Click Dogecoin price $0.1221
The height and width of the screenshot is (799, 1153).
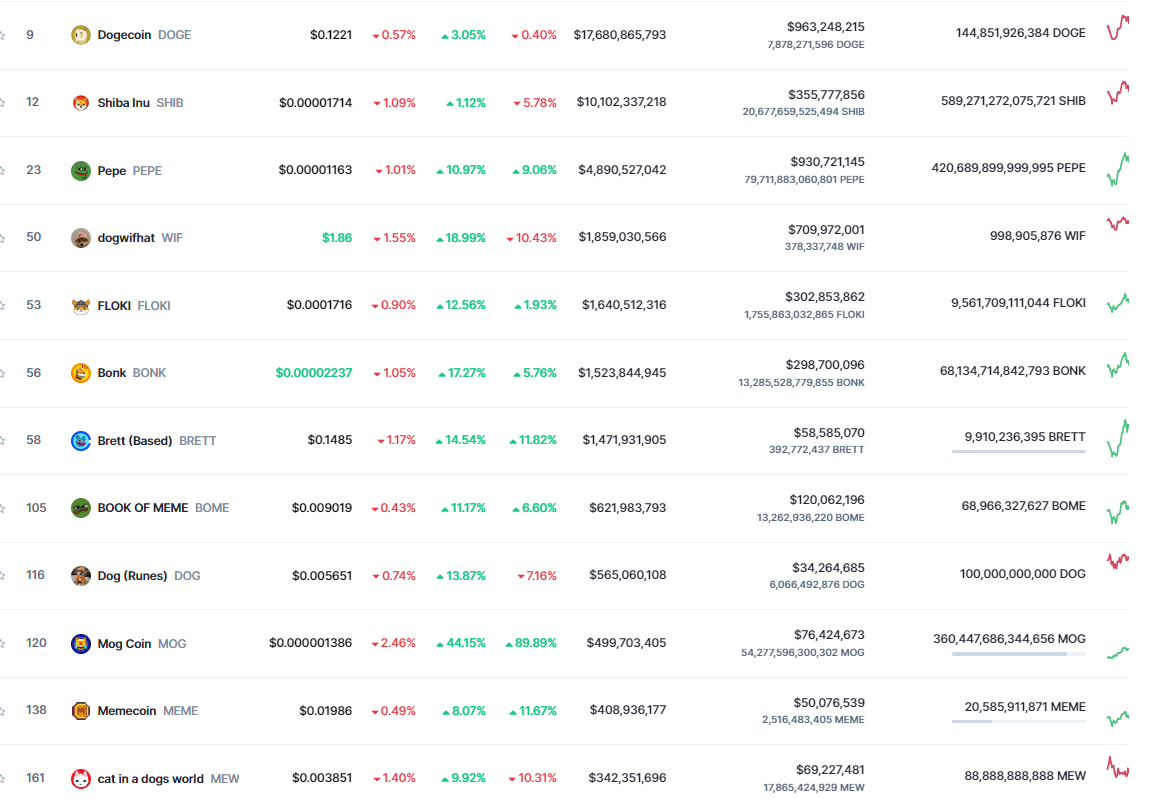coord(331,35)
